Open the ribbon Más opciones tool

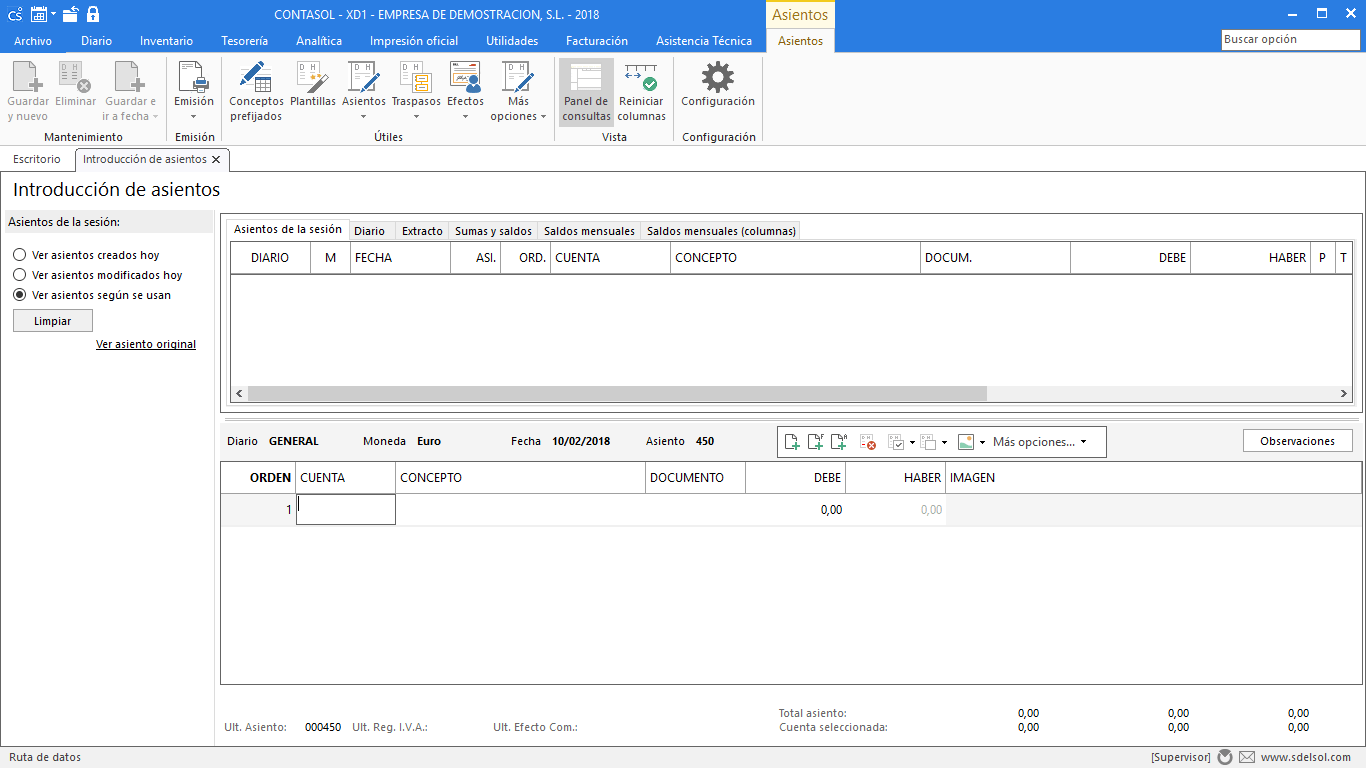tap(518, 92)
